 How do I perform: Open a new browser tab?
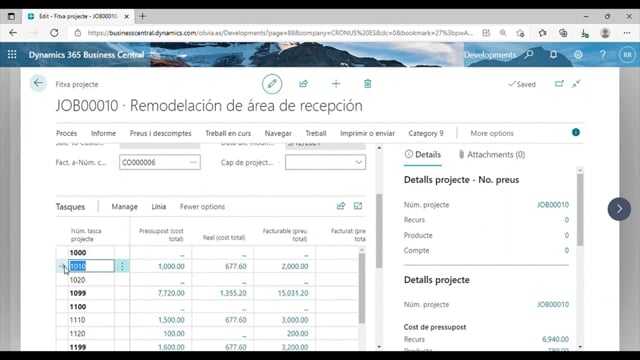(142, 16)
